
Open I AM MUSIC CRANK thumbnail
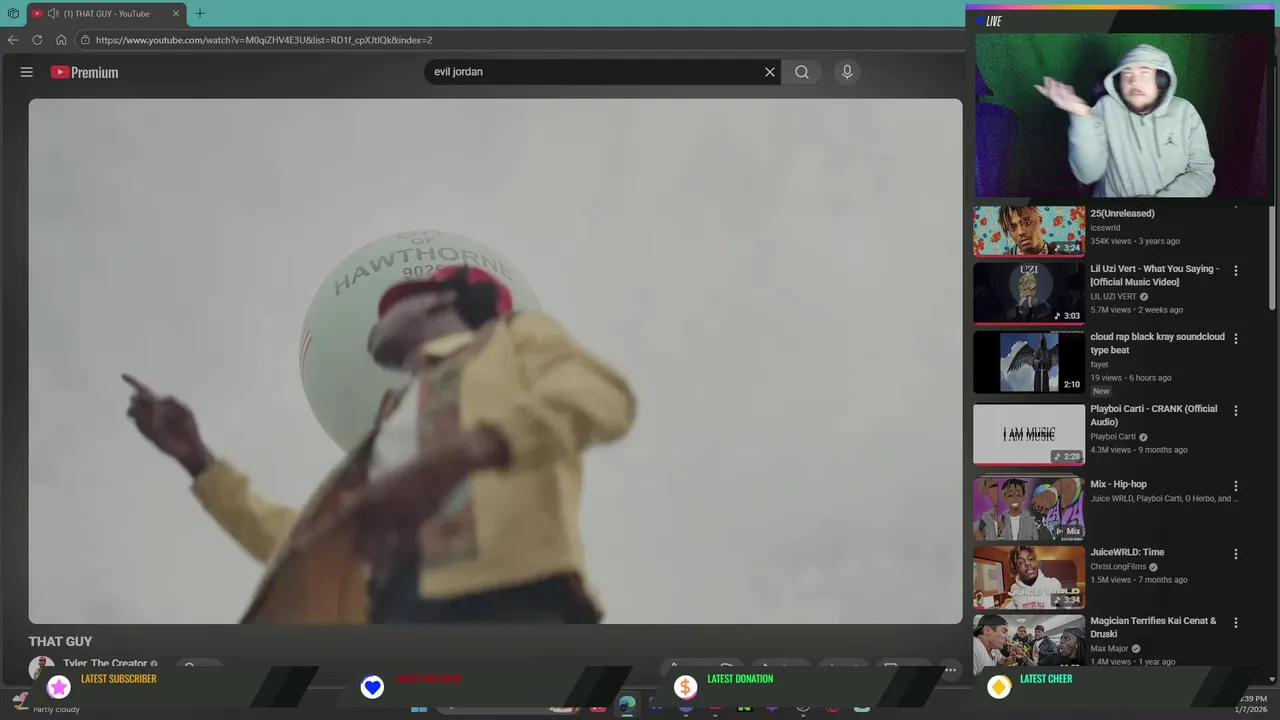coord(1029,434)
